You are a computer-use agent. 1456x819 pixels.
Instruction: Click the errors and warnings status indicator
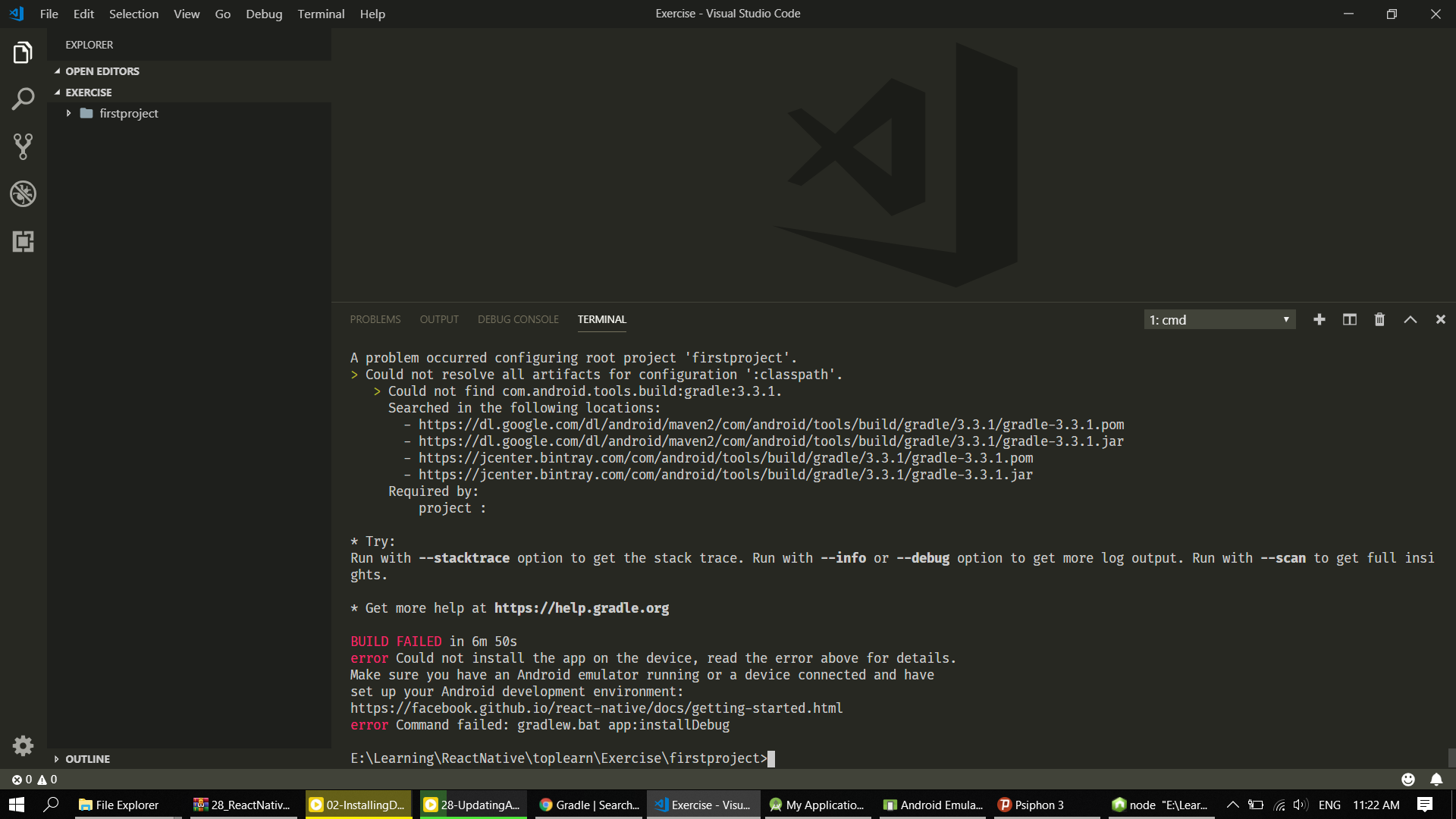pyautogui.click(x=34, y=779)
